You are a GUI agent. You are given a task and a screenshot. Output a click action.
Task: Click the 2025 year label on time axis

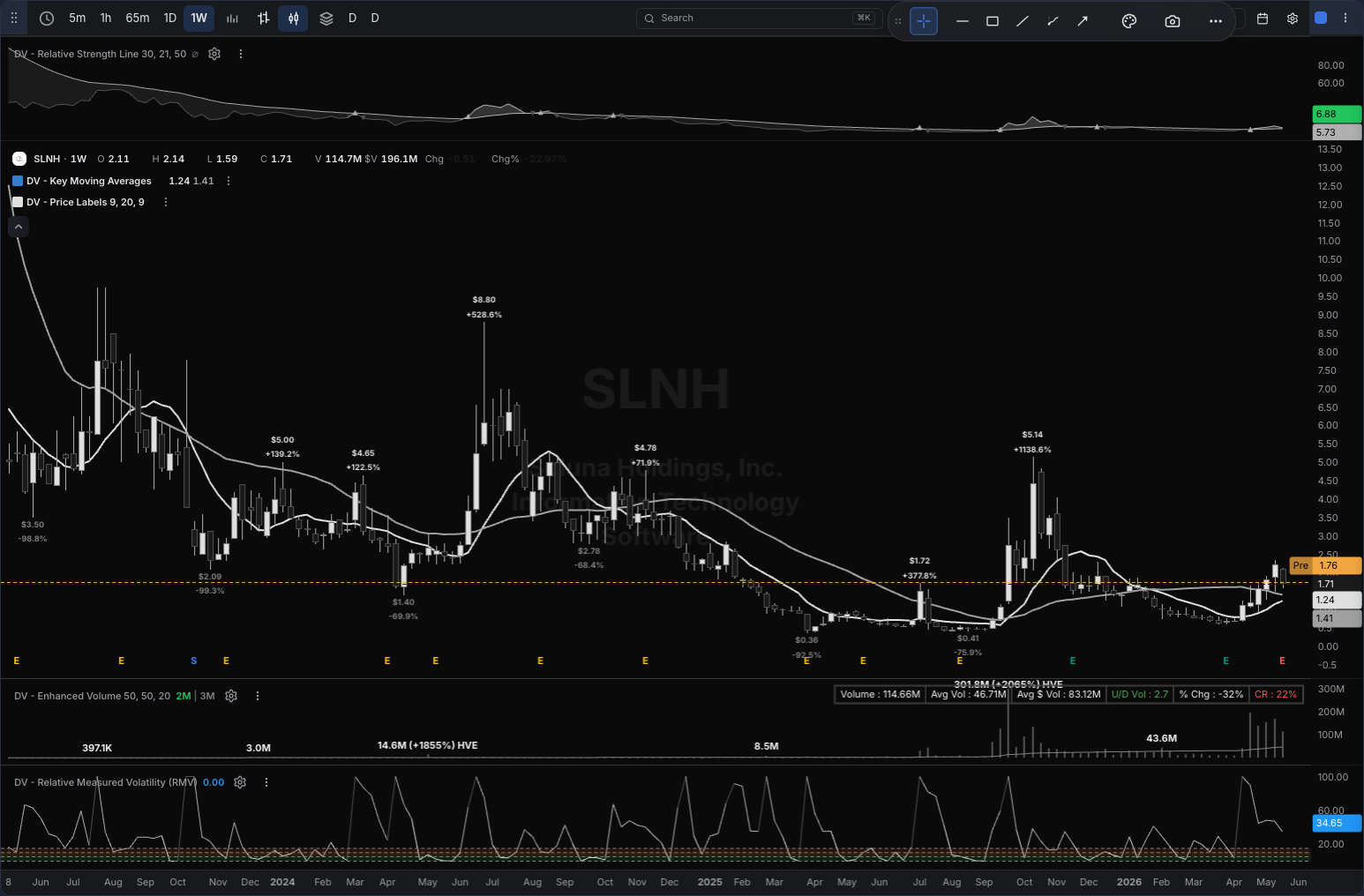coord(709,882)
